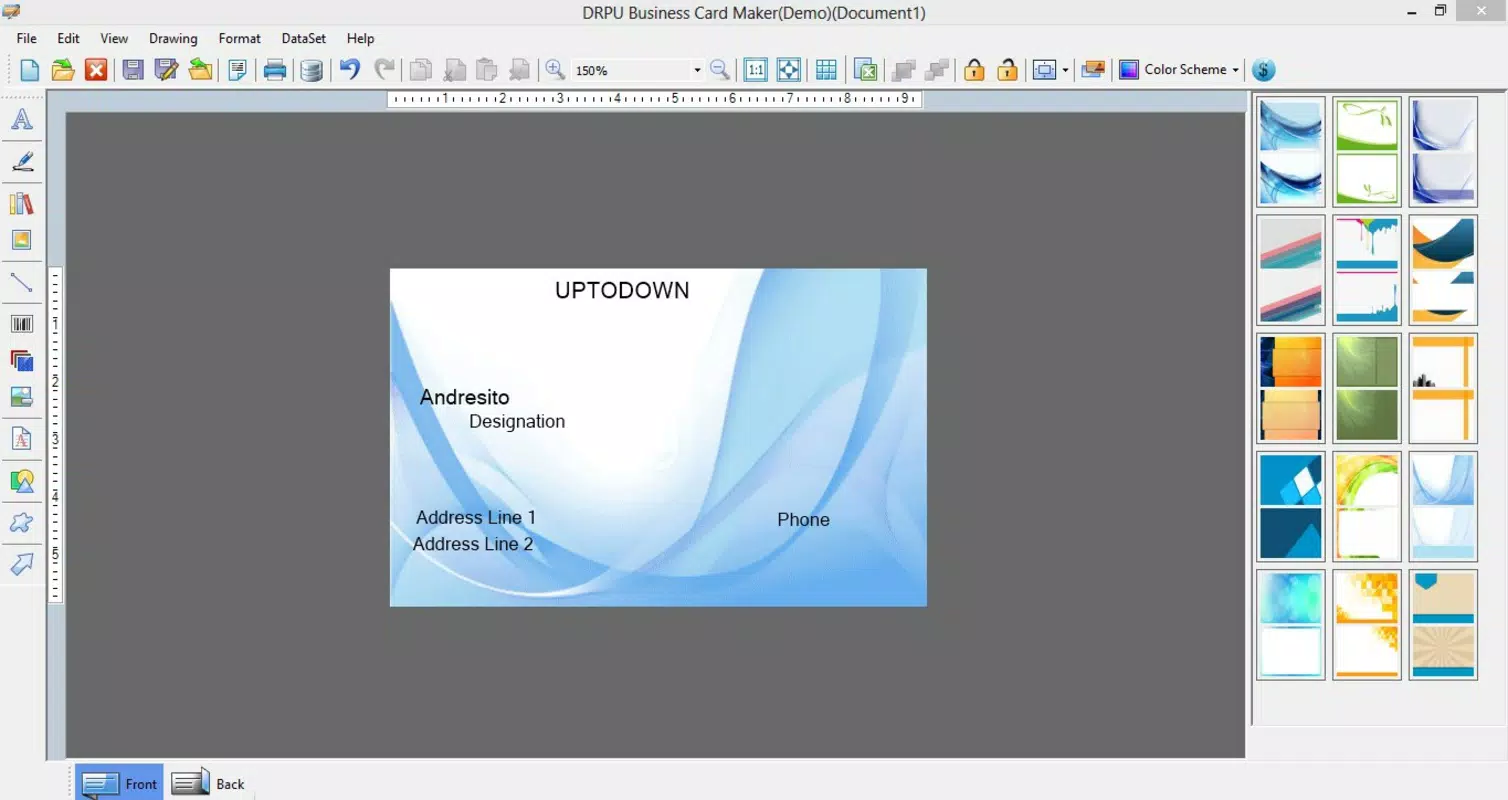Screen dimensions: 1508x800
Task: Switch to the Front card side tab
Action: (120, 783)
